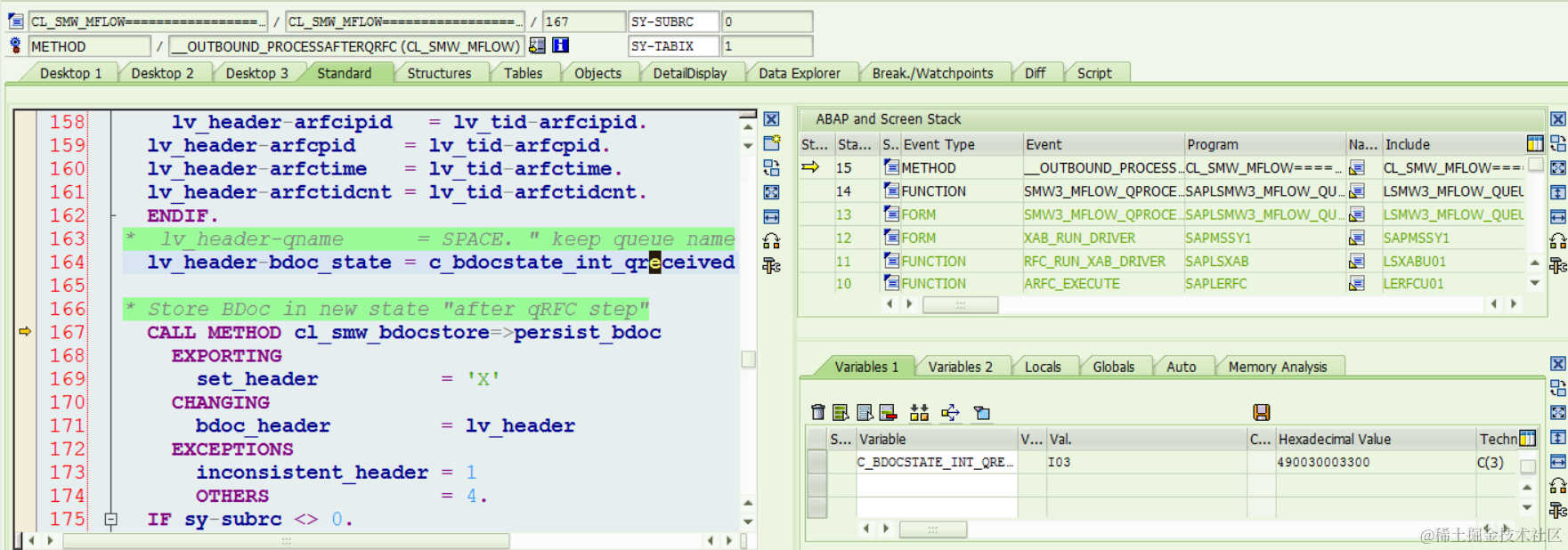The width and height of the screenshot is (1568, 550).
Task: Set breakpoint at line 164 margin
Action: 25,262
